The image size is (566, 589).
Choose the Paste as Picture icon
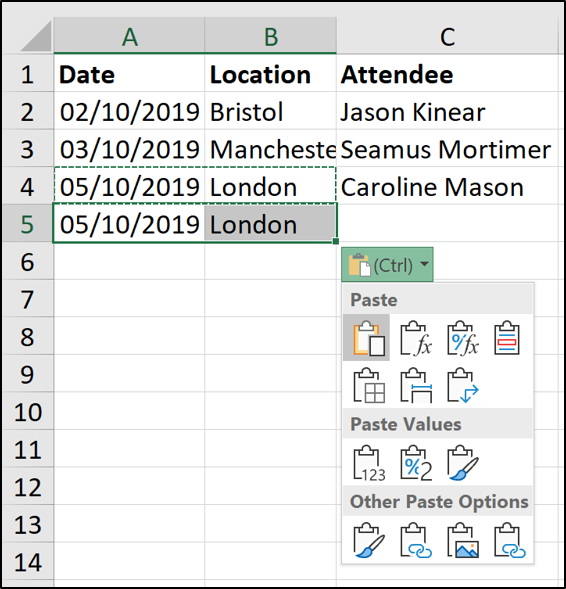(x=462, y=540)
